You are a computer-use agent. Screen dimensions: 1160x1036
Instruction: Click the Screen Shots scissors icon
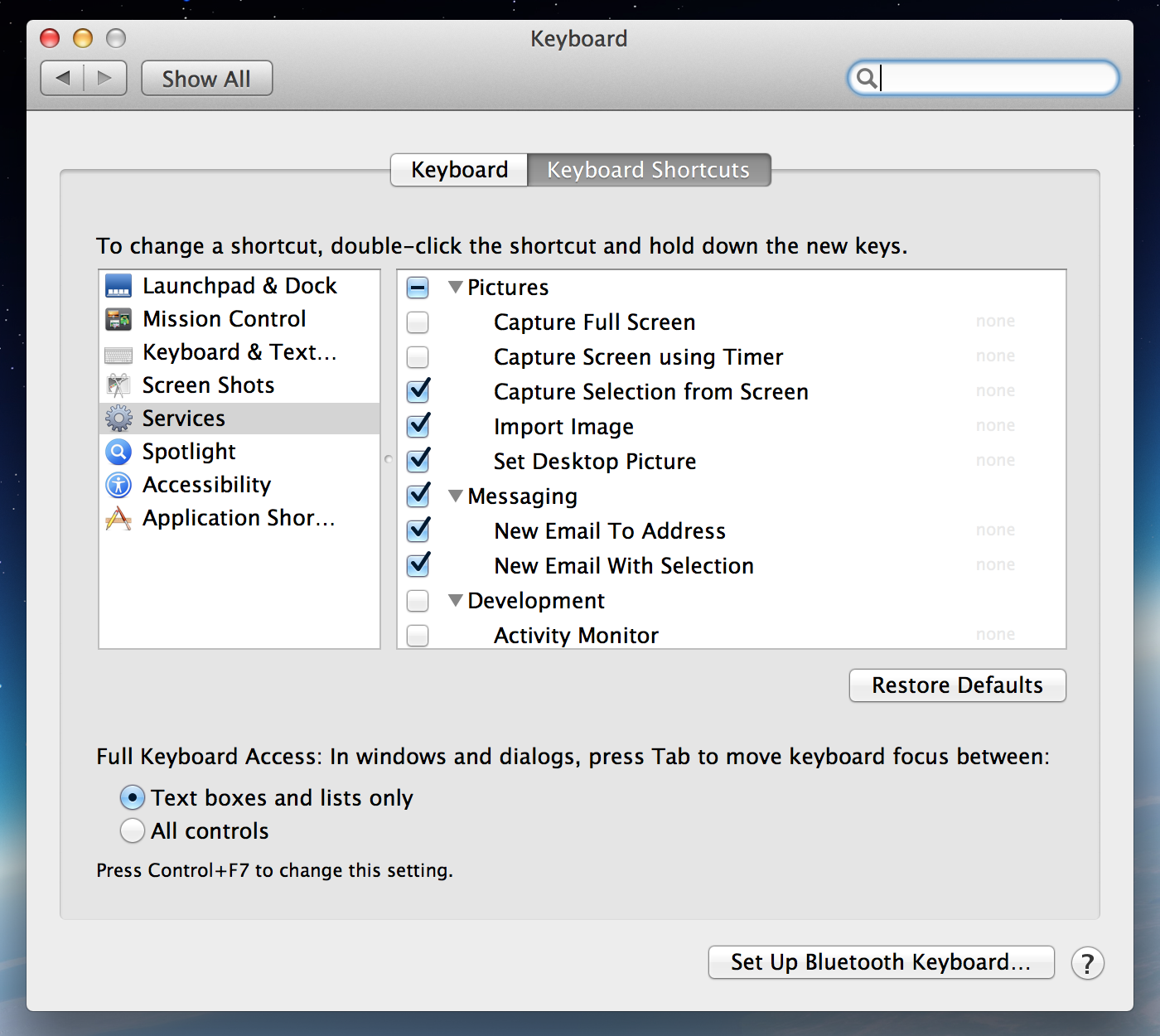pyautogui.click(x=118, y=385)
